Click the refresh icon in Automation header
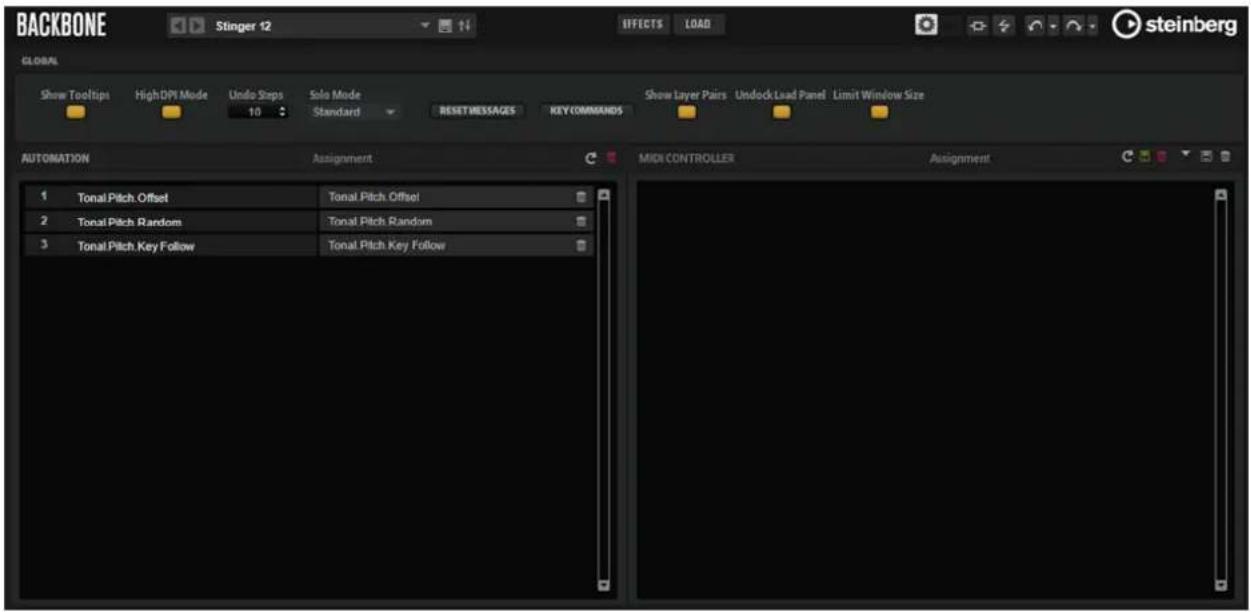Viewport: 1251px width, 612px height. tap(591, 158)
